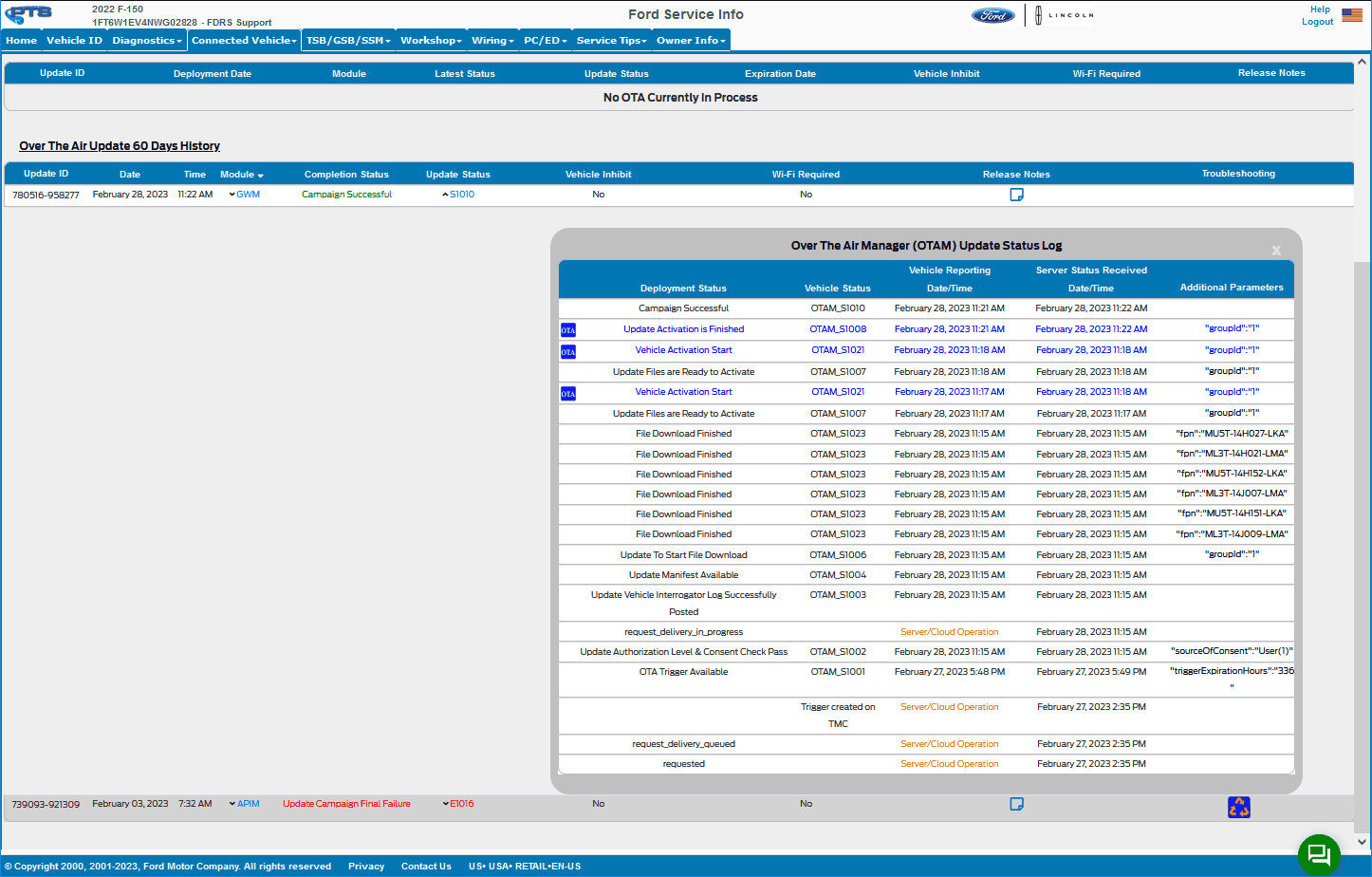
Task: Open release notes icon in APIM row
Action: pyautogui.click(x=1016, y=804)
